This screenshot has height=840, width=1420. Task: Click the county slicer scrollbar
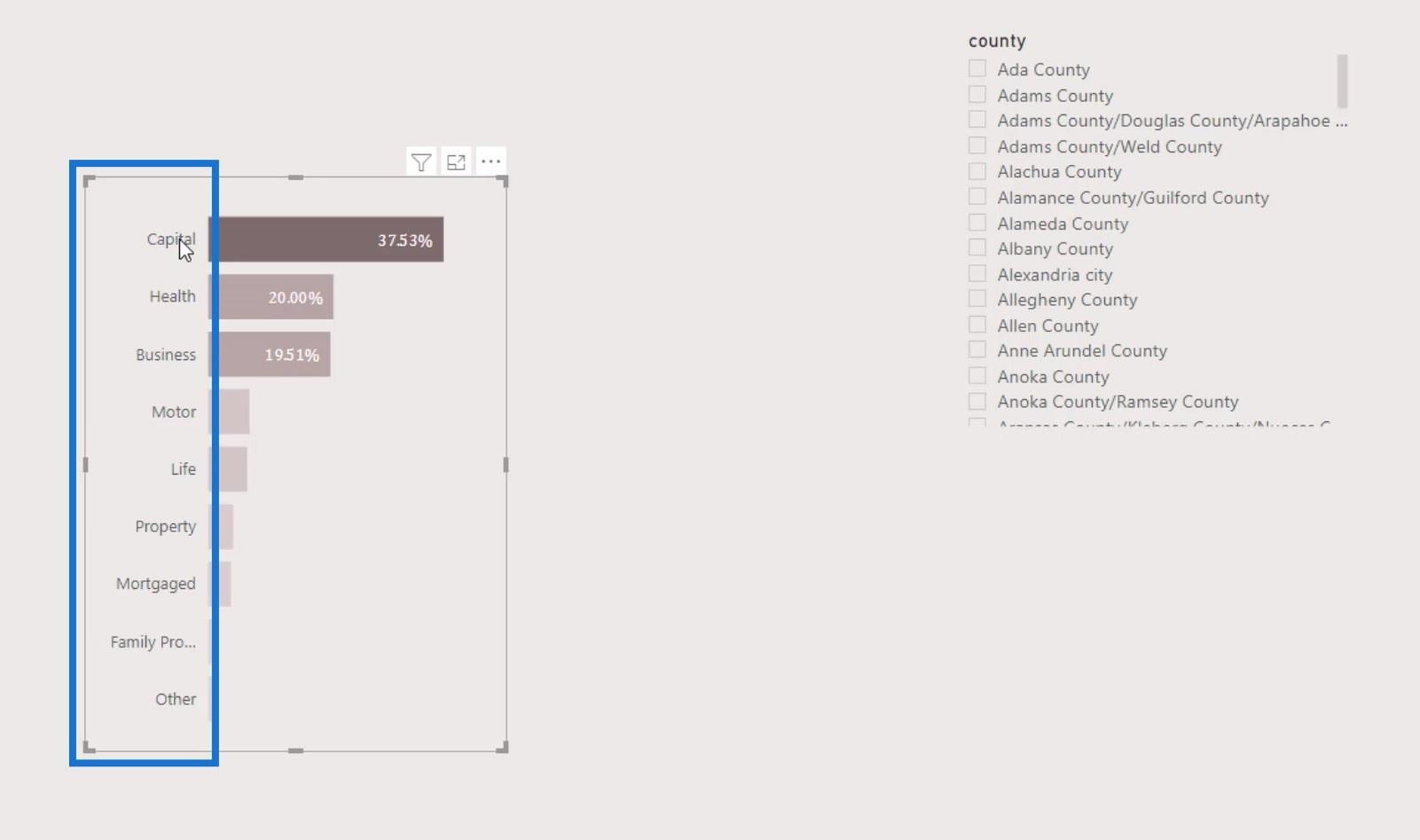(x=1342, y=81)
